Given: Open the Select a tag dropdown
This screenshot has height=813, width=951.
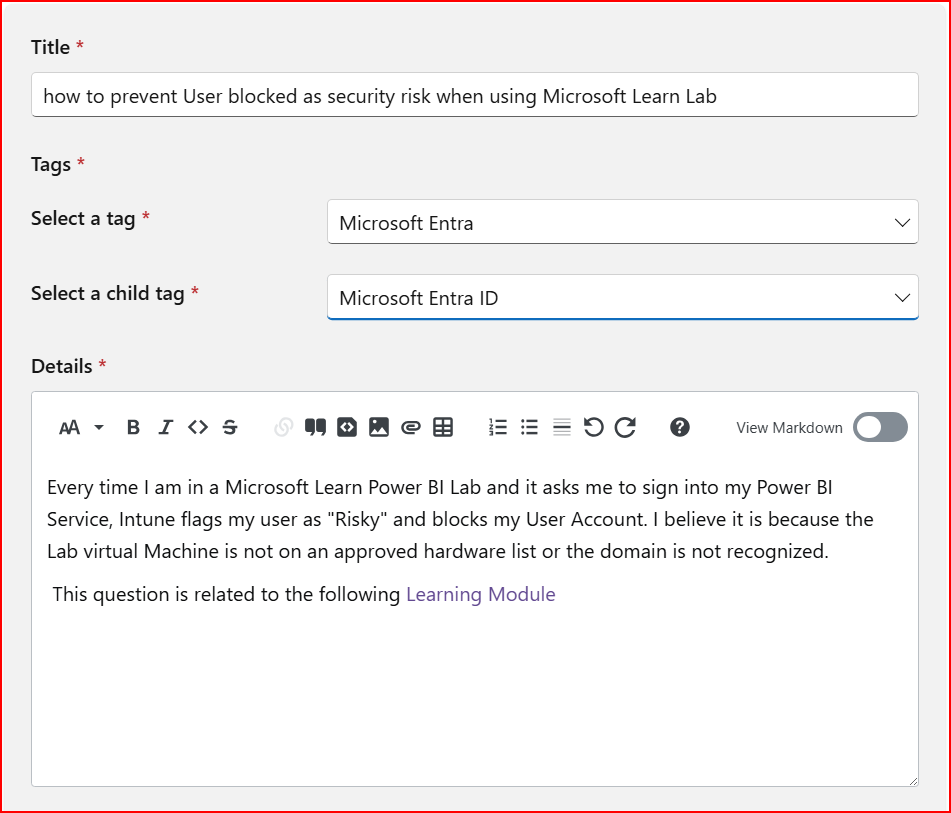Looking at the screenshot, I should (623, 222).
